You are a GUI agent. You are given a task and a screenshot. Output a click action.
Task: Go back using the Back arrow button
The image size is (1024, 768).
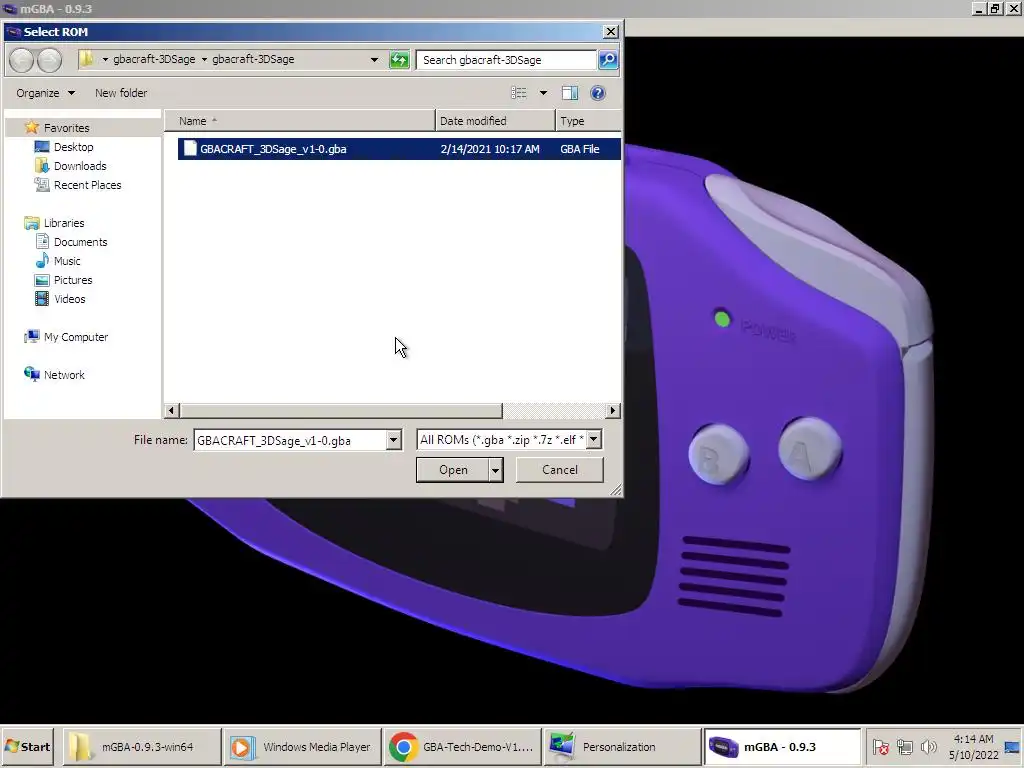(x=22, y=60)
